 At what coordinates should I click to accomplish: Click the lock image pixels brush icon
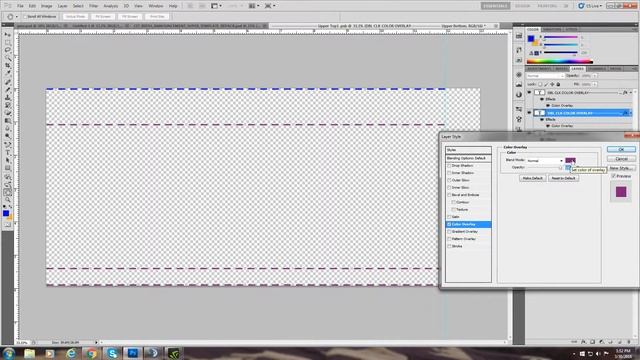click(546, 84)
